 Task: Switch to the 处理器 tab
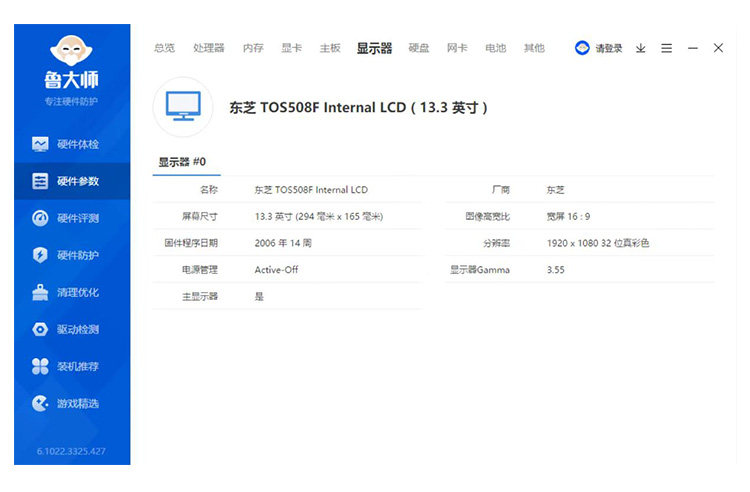pos(209,48)
